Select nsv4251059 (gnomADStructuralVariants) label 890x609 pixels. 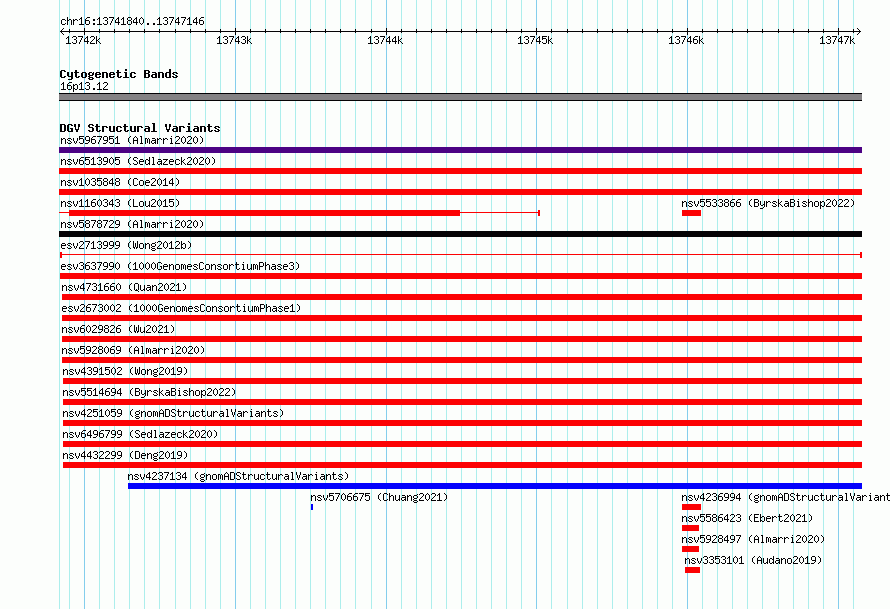pos(173,413)
